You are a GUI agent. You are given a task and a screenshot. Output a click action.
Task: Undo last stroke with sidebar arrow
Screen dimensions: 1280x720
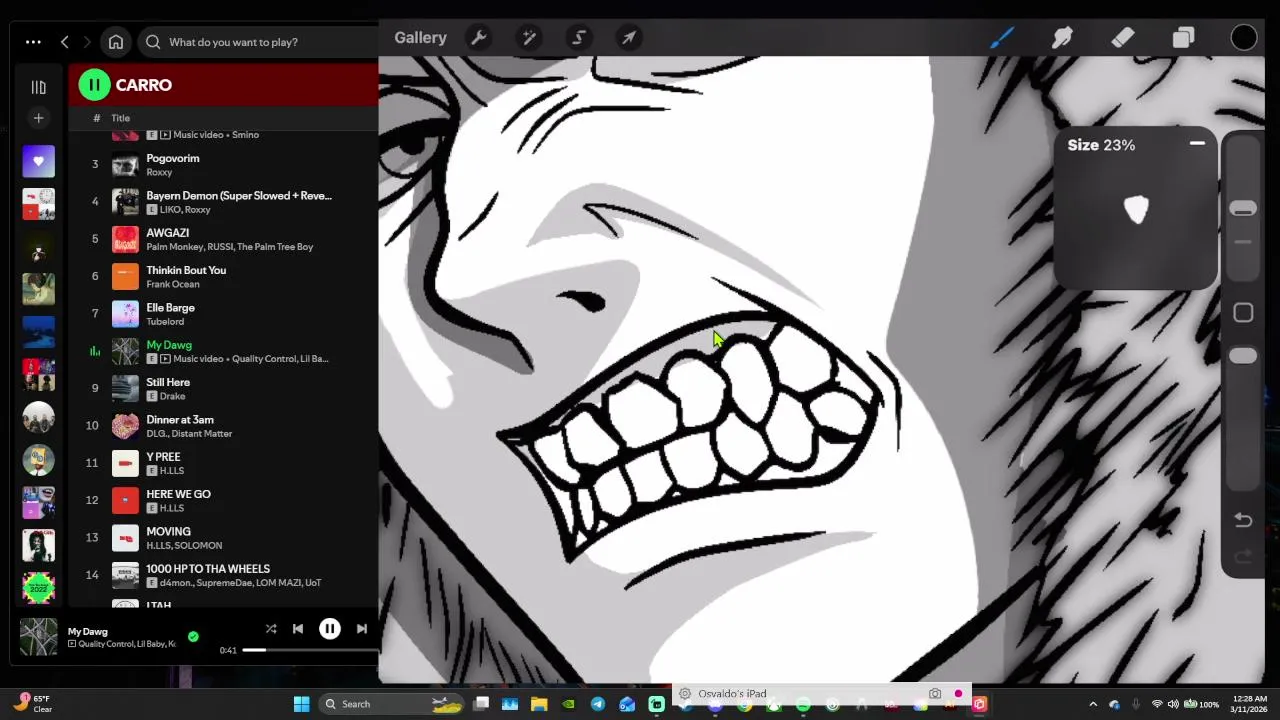coord(1243,520)
